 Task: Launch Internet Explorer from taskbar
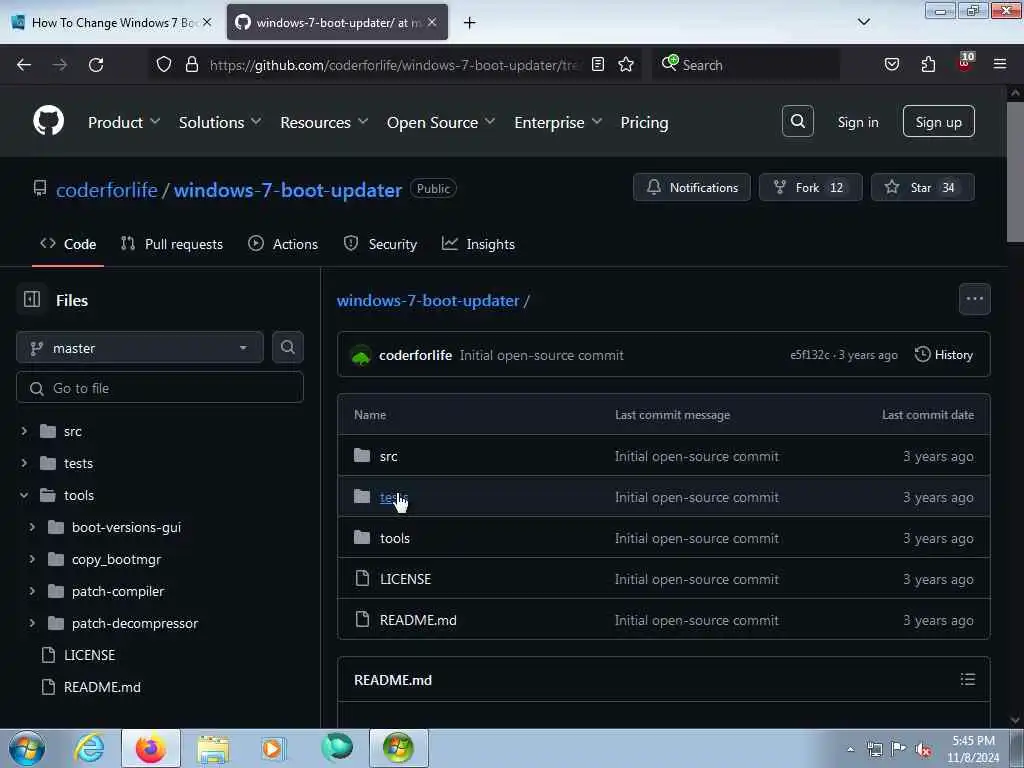89,748
